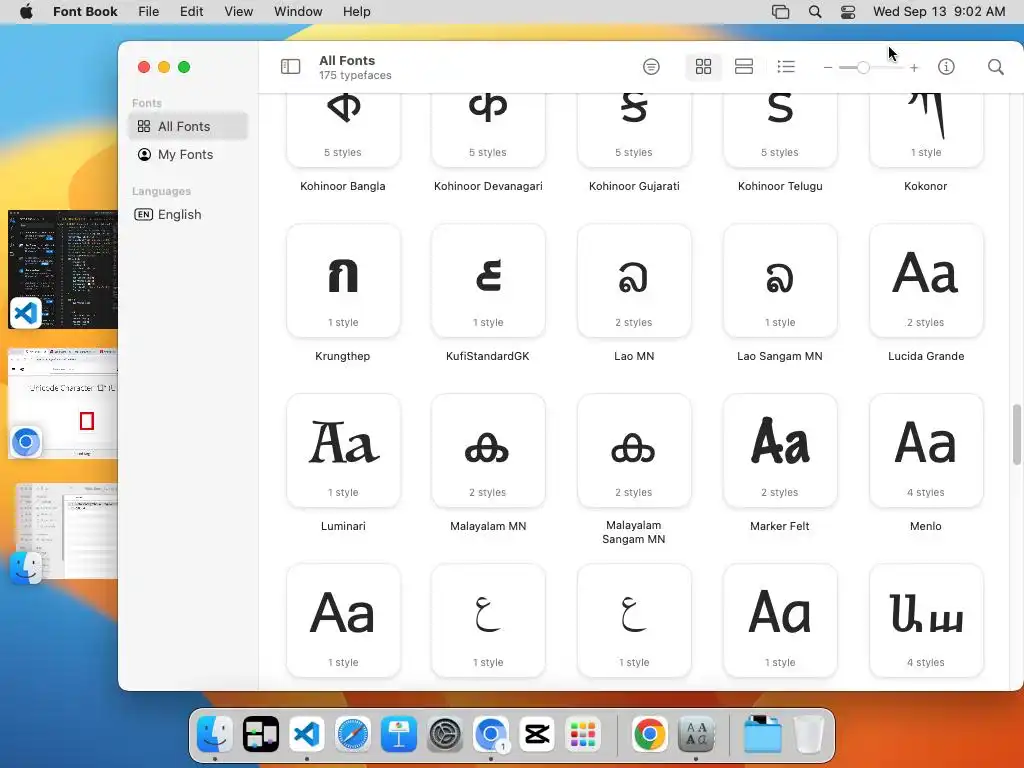This screenshot has height=768, width=1024.
Task: Open System Settings from the Dock
Action: (x=445, y=734)
